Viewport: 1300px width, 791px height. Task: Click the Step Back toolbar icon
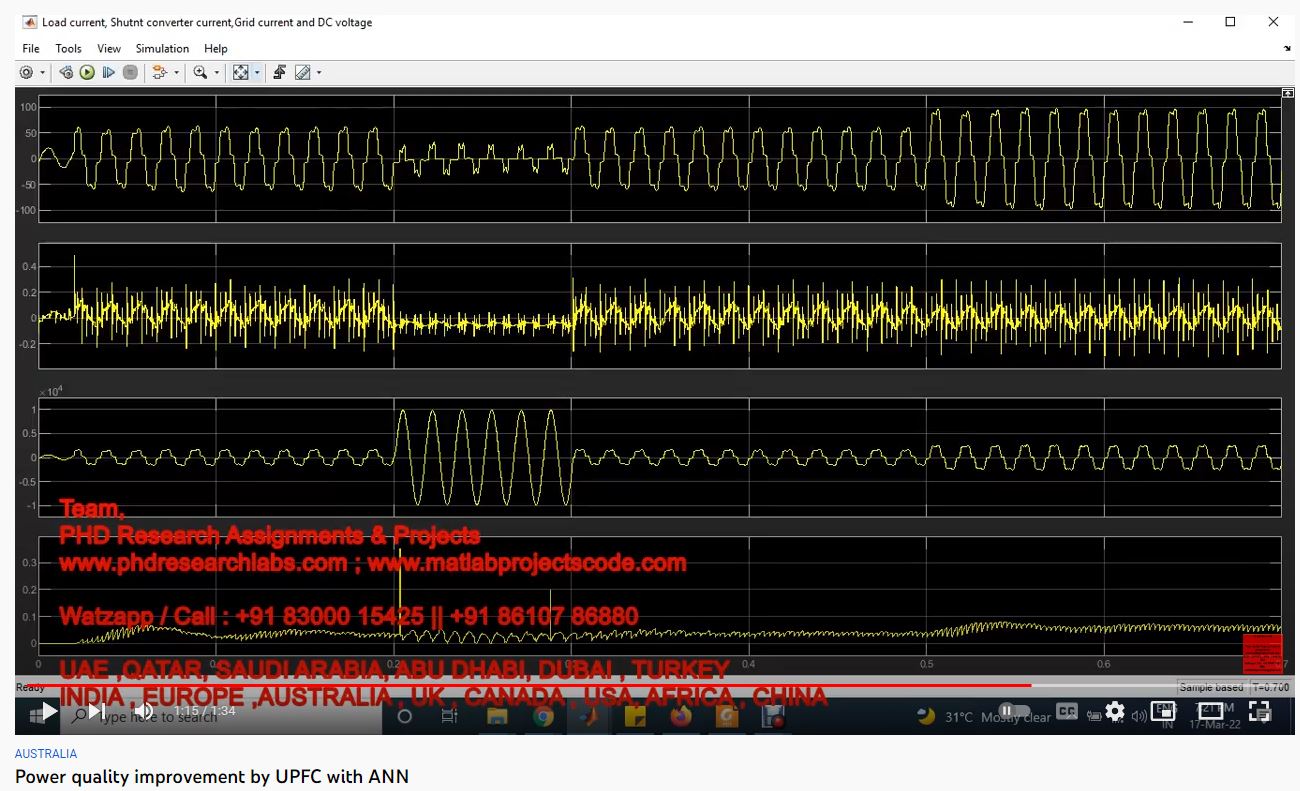[66, 73]
